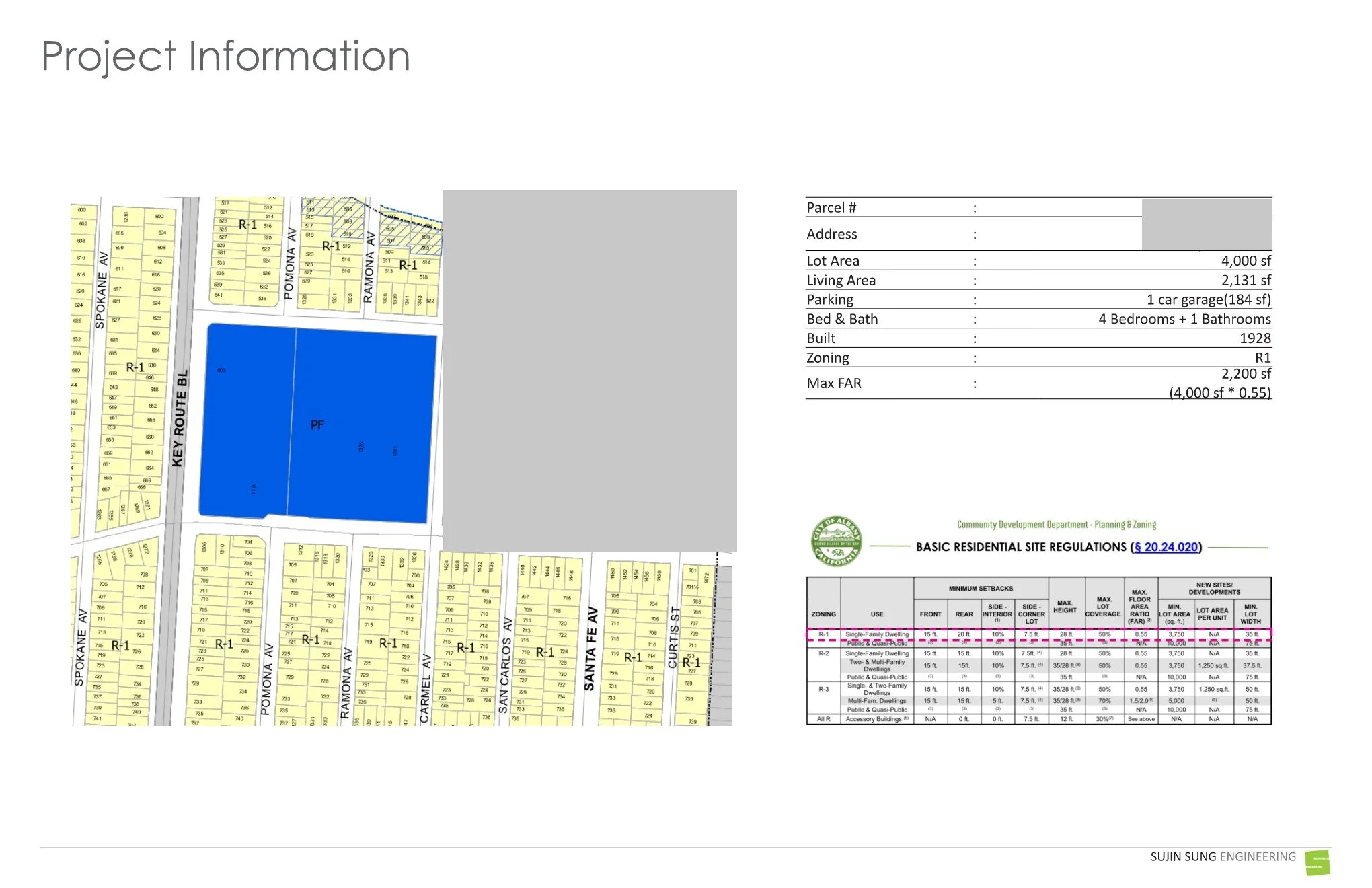Click the 1 car garage(184 sf) value
Screen dimensions: 1372x888
(x=1209, y=300)
